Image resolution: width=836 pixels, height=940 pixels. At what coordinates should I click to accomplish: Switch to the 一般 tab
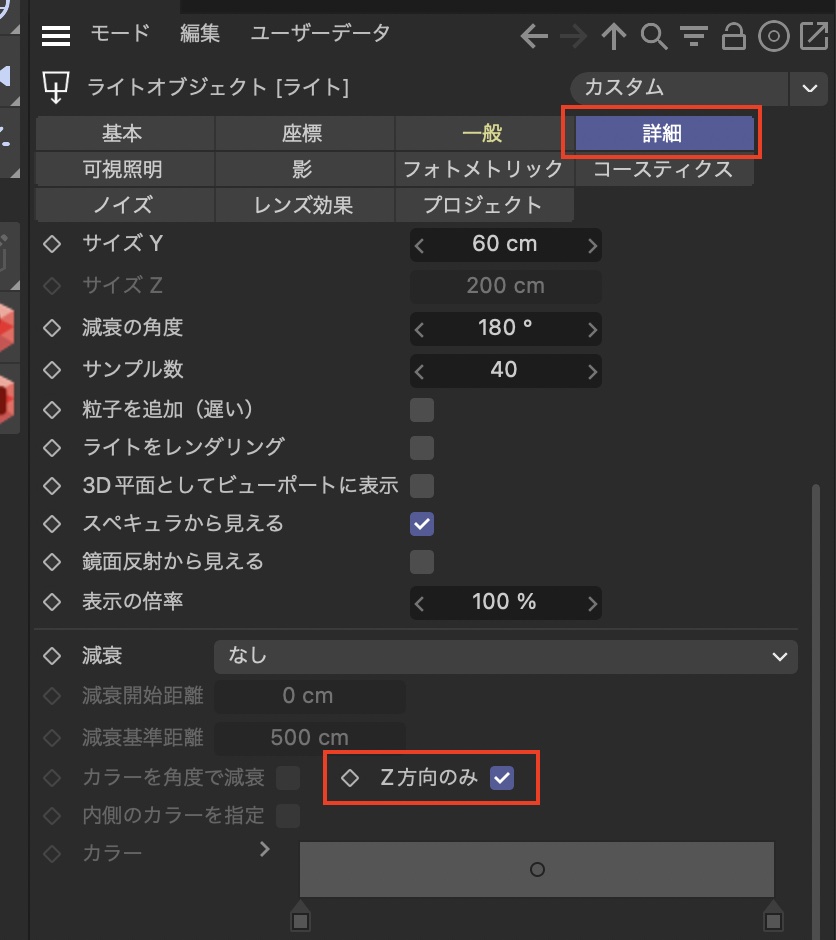(484, 133)
